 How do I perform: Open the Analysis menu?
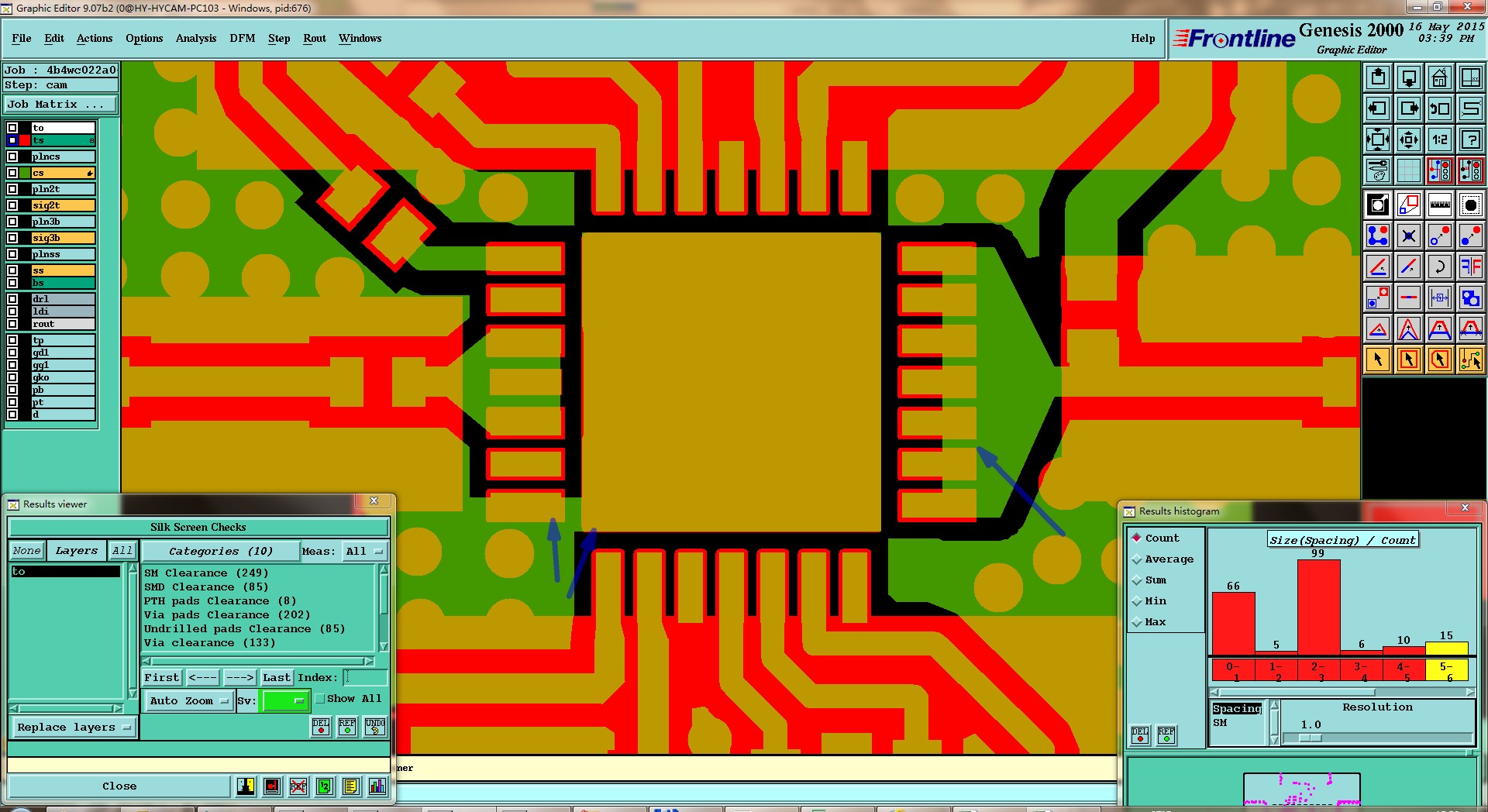[196, 38]
